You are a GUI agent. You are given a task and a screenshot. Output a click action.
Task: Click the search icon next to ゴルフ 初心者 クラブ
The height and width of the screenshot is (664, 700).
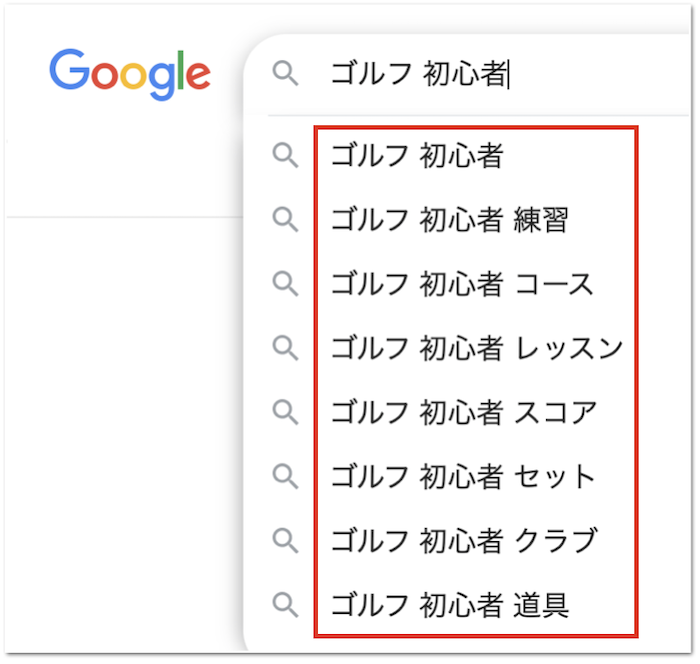(286, 540)
